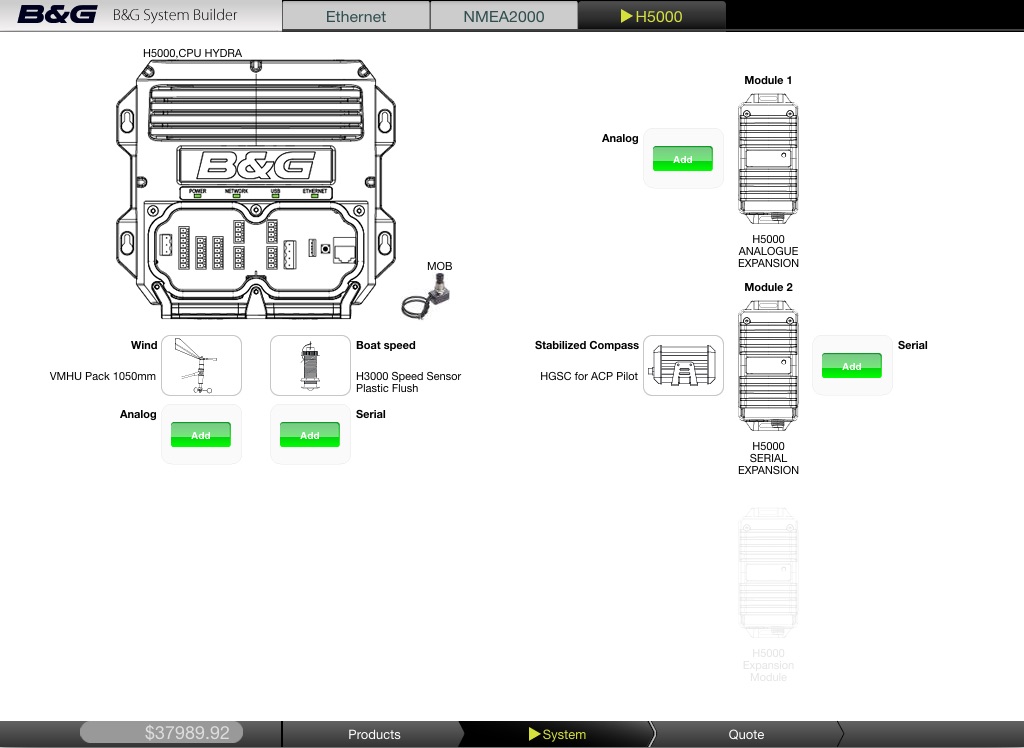Click 'H3000 Speed Sensor Plastic Flush' text

[408, 382]
